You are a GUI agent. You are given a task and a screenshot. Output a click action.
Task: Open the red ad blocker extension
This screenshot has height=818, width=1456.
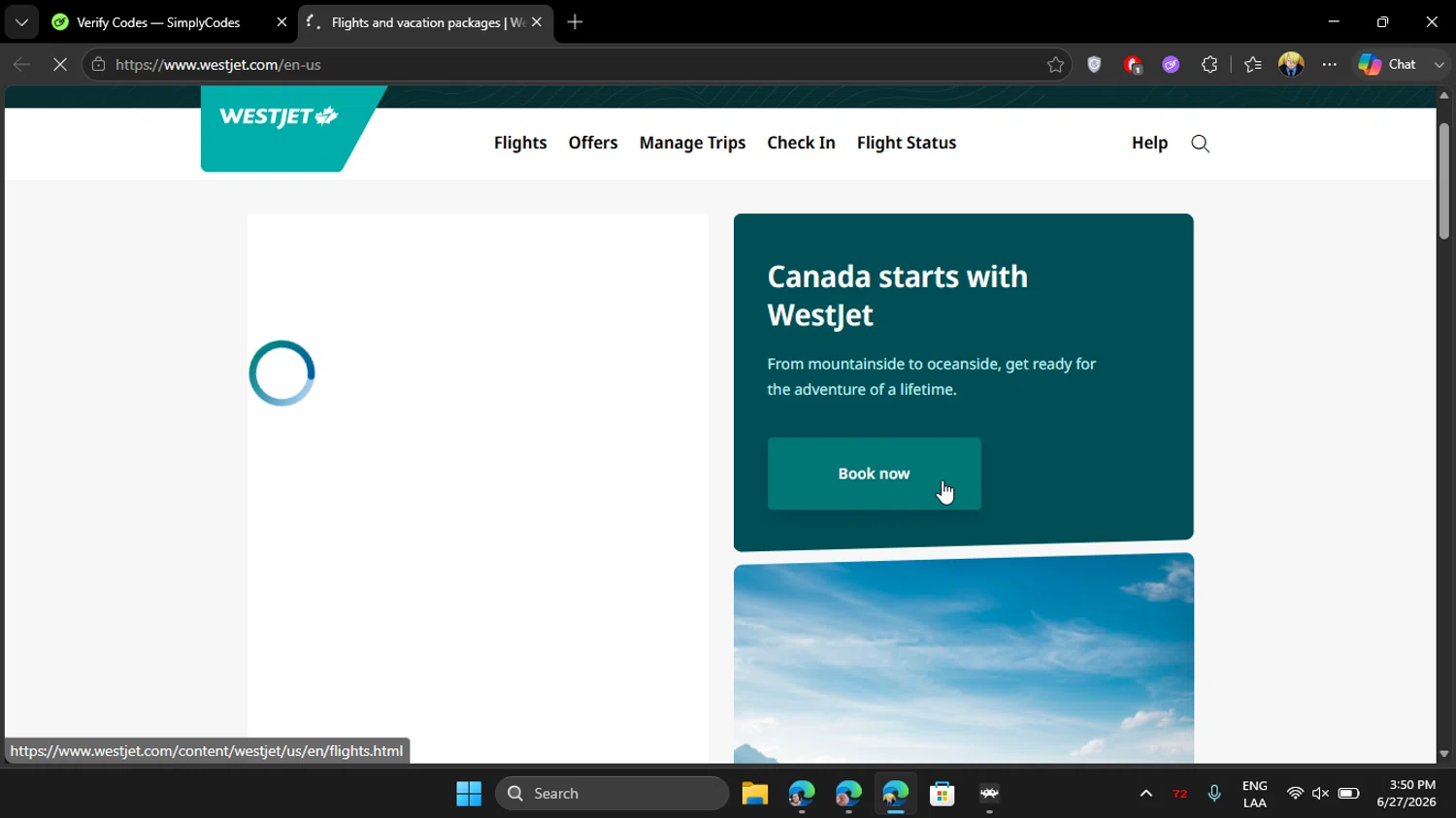coord(1132,65)
